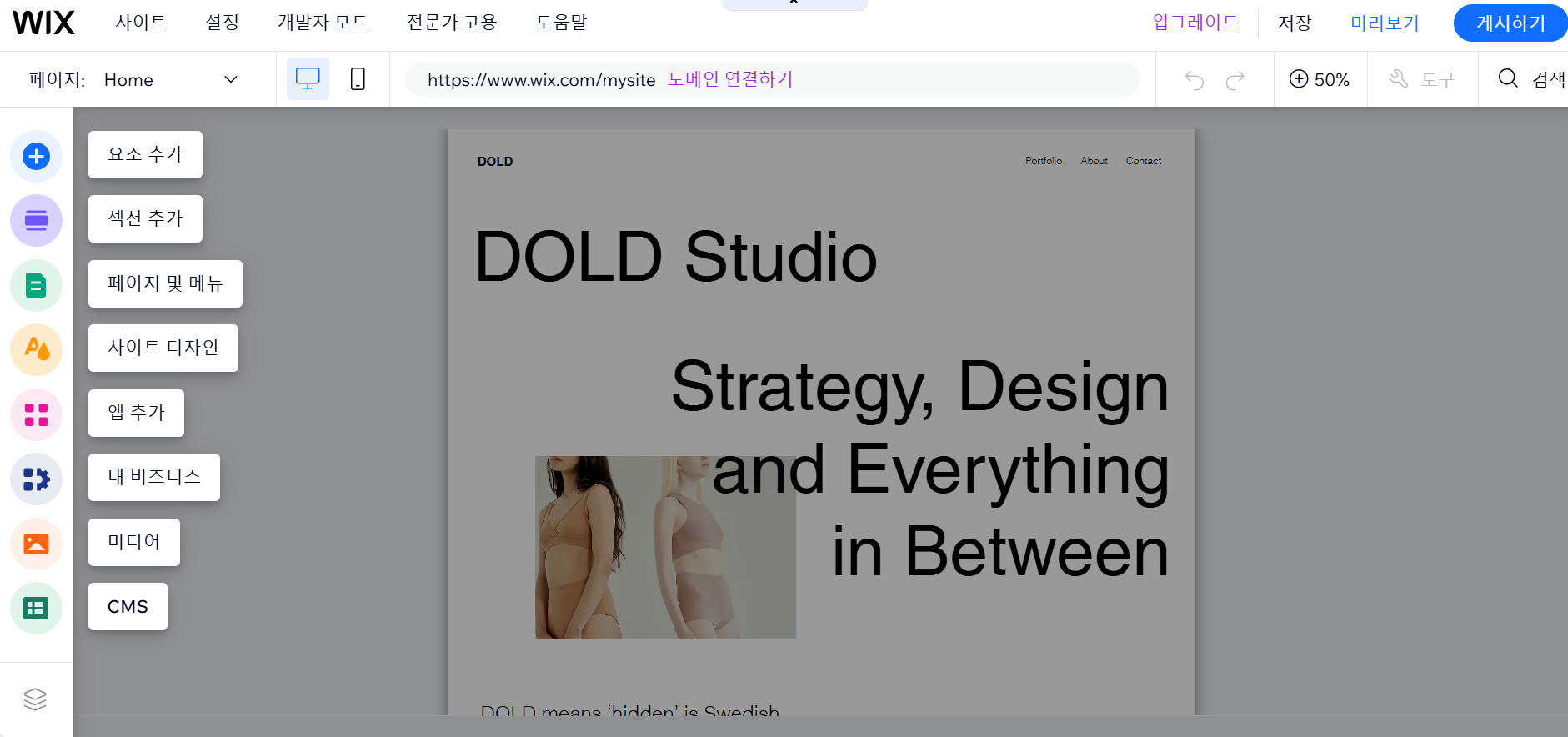Open the 개발자 모드 menu

tap(323, 23)
